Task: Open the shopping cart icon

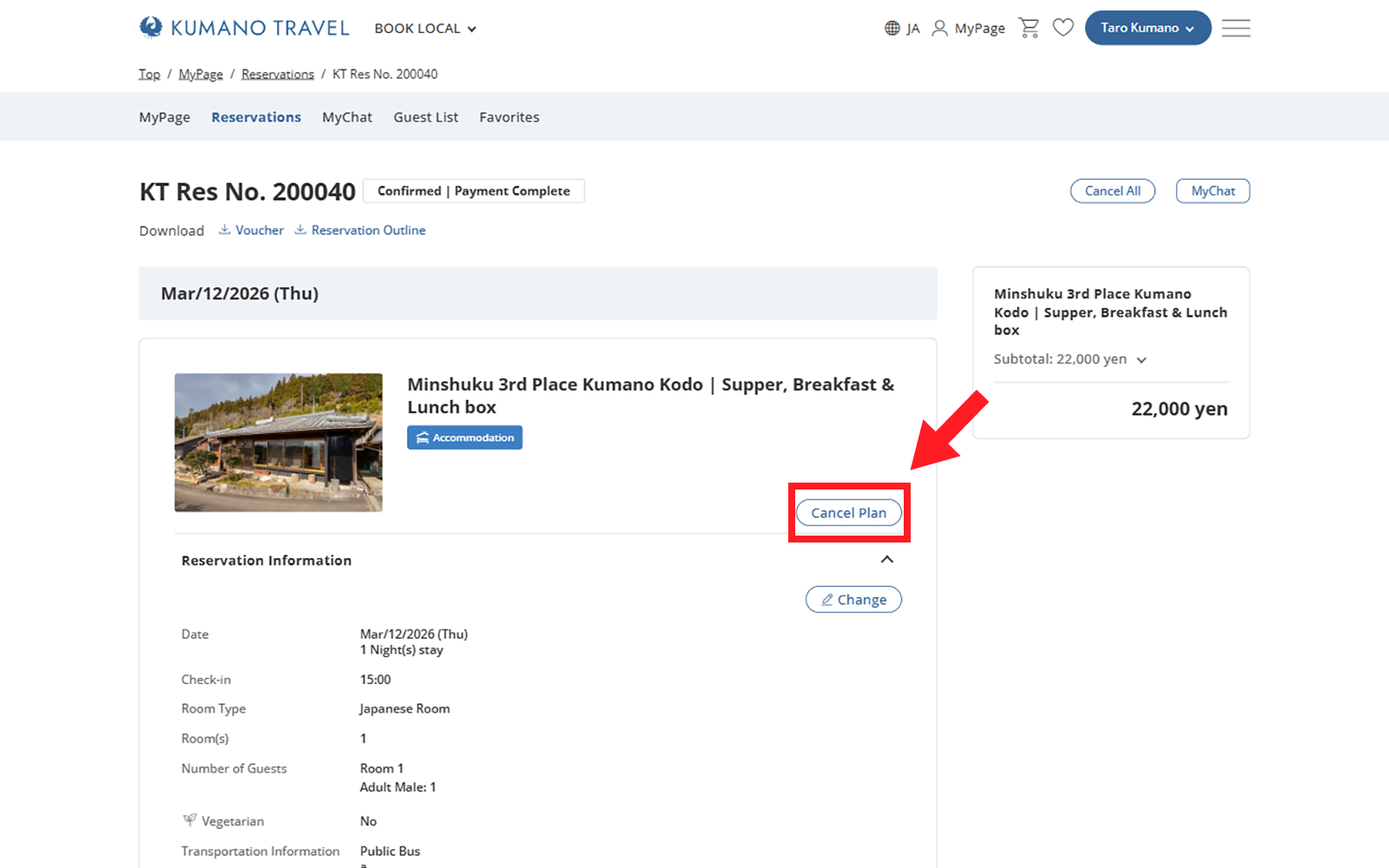Action: (1029, 28)
